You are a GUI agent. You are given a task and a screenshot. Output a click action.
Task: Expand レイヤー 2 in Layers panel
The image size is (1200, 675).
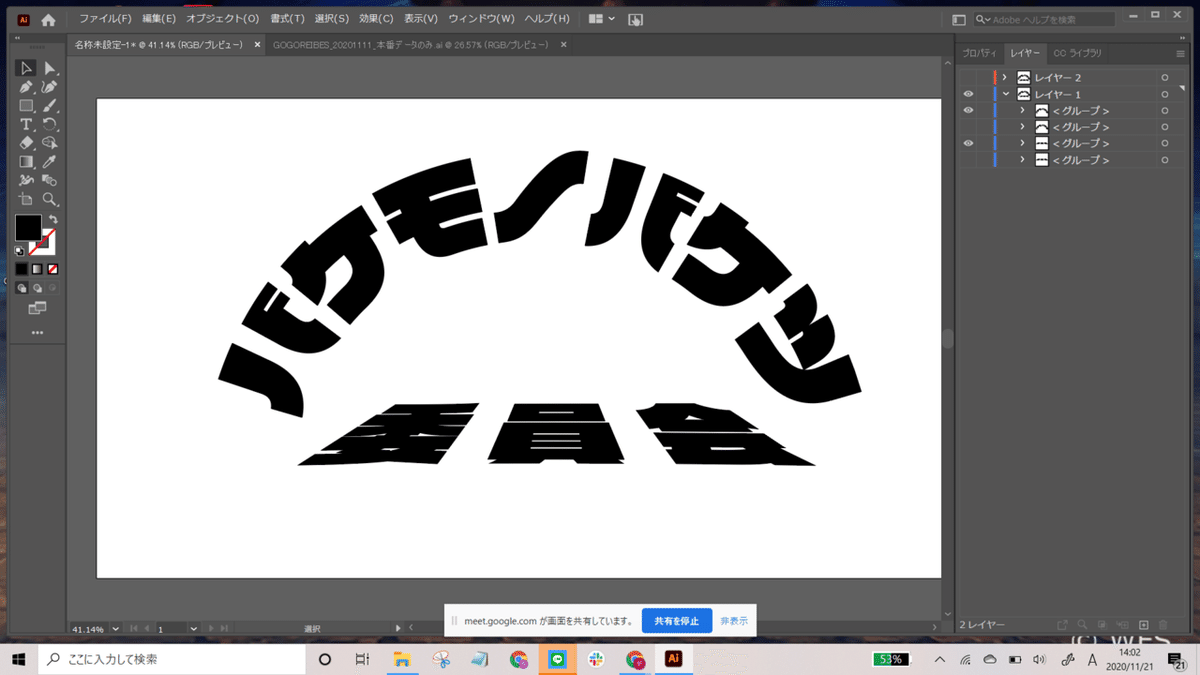click(1005, 77)
